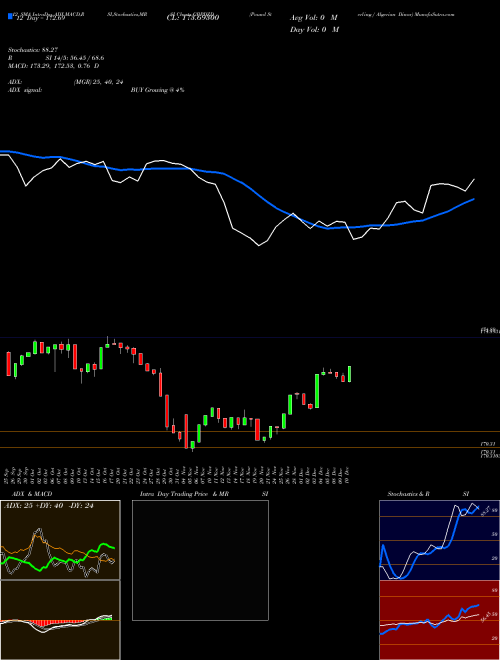500x660 pixels.
Task: Click the "Intra Day Trading Price & MRSI" heading
Action: pyautogui.click(x=204, y=494)
